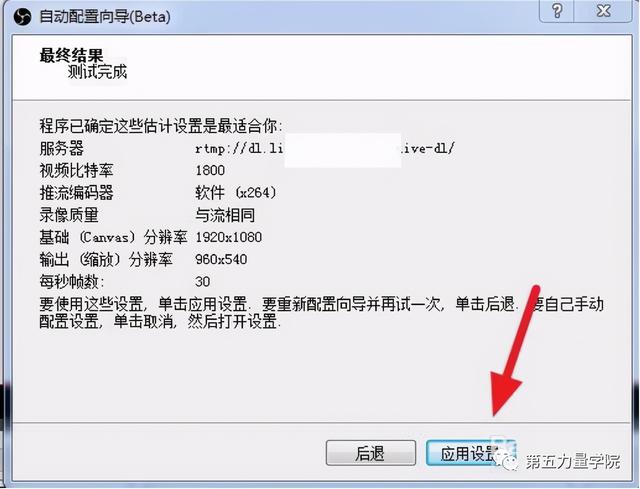This screenshot has height=489, width=640.
Task: Open help with the question mark button
Action: click(x=557, y=11)
